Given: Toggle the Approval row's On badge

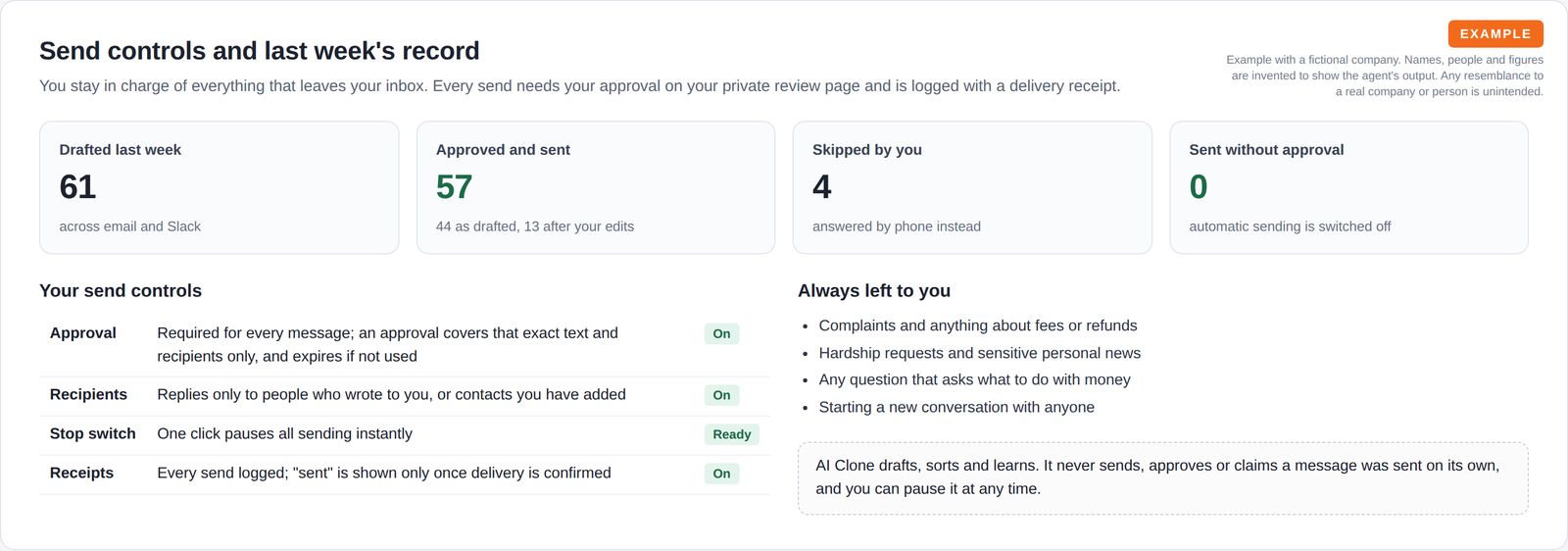Looking at the screenshot, I should [x=721, y=333].
